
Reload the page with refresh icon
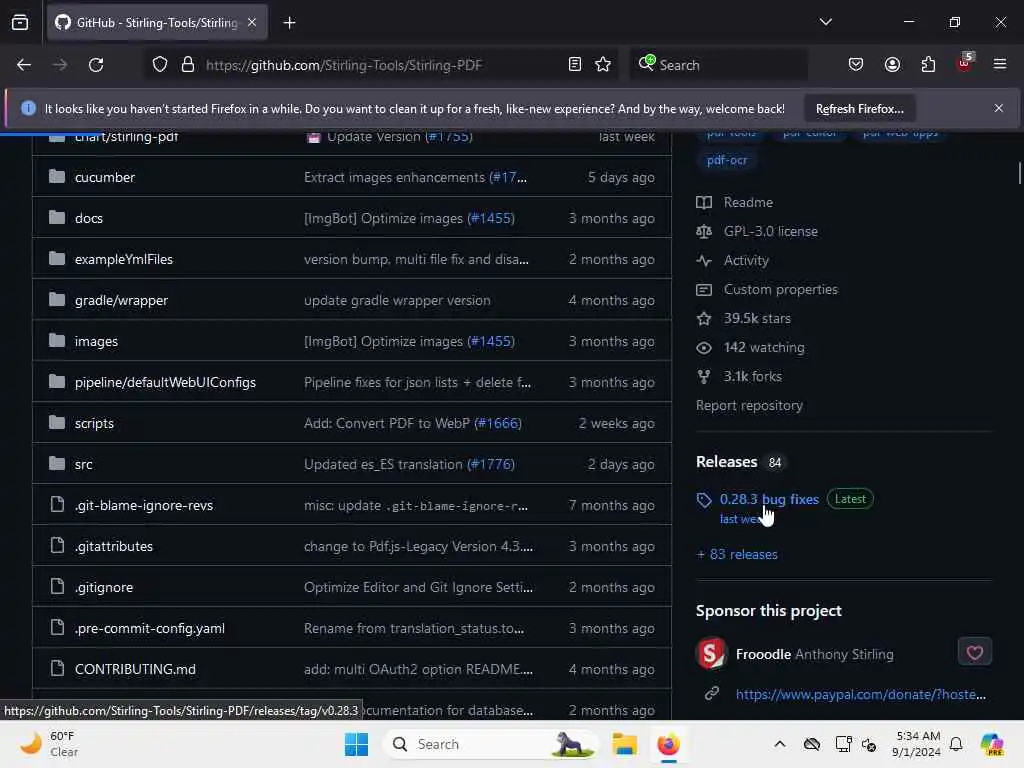pyautogui.click(x=96, y=65)
